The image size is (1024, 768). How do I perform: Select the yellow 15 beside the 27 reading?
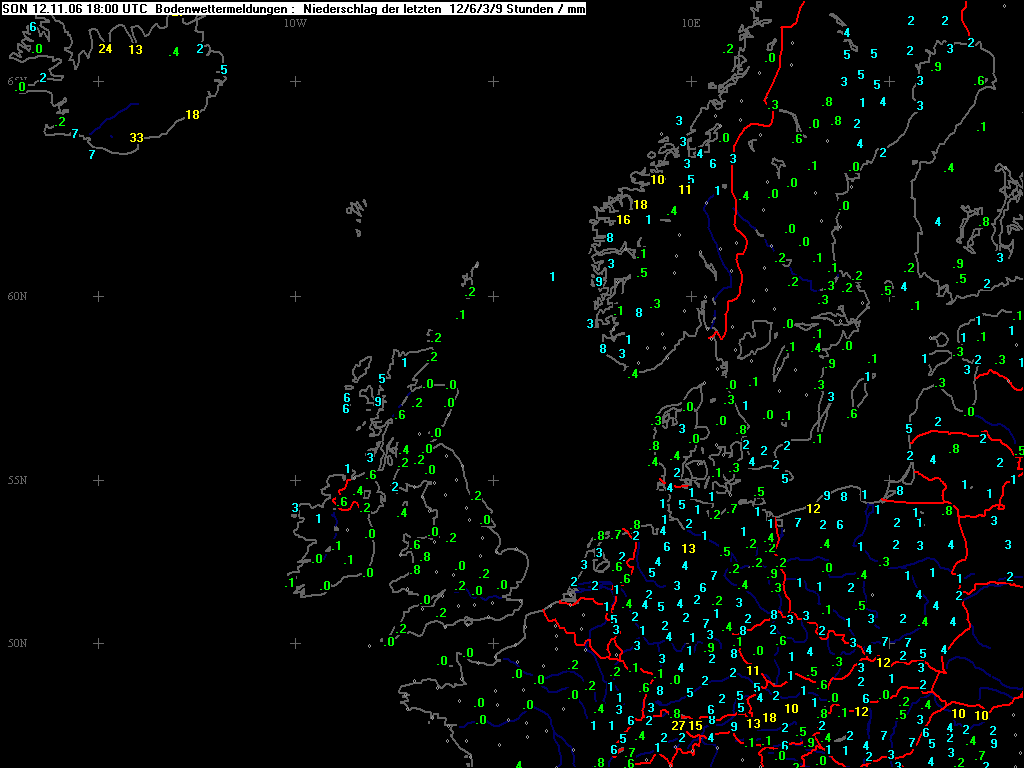[x=696, y=726]
